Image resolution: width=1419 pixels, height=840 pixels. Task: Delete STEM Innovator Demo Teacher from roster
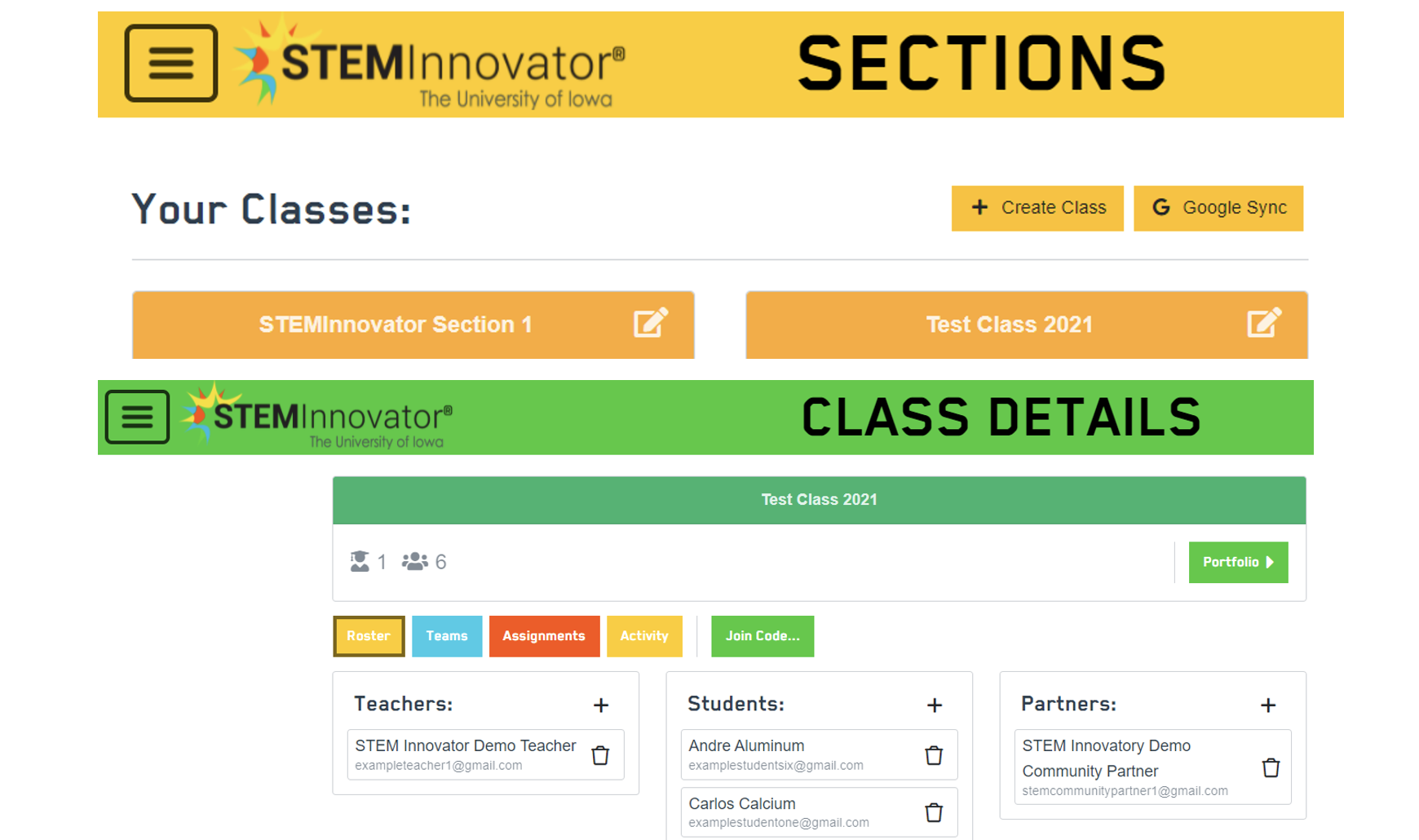[x=600, y=755]
